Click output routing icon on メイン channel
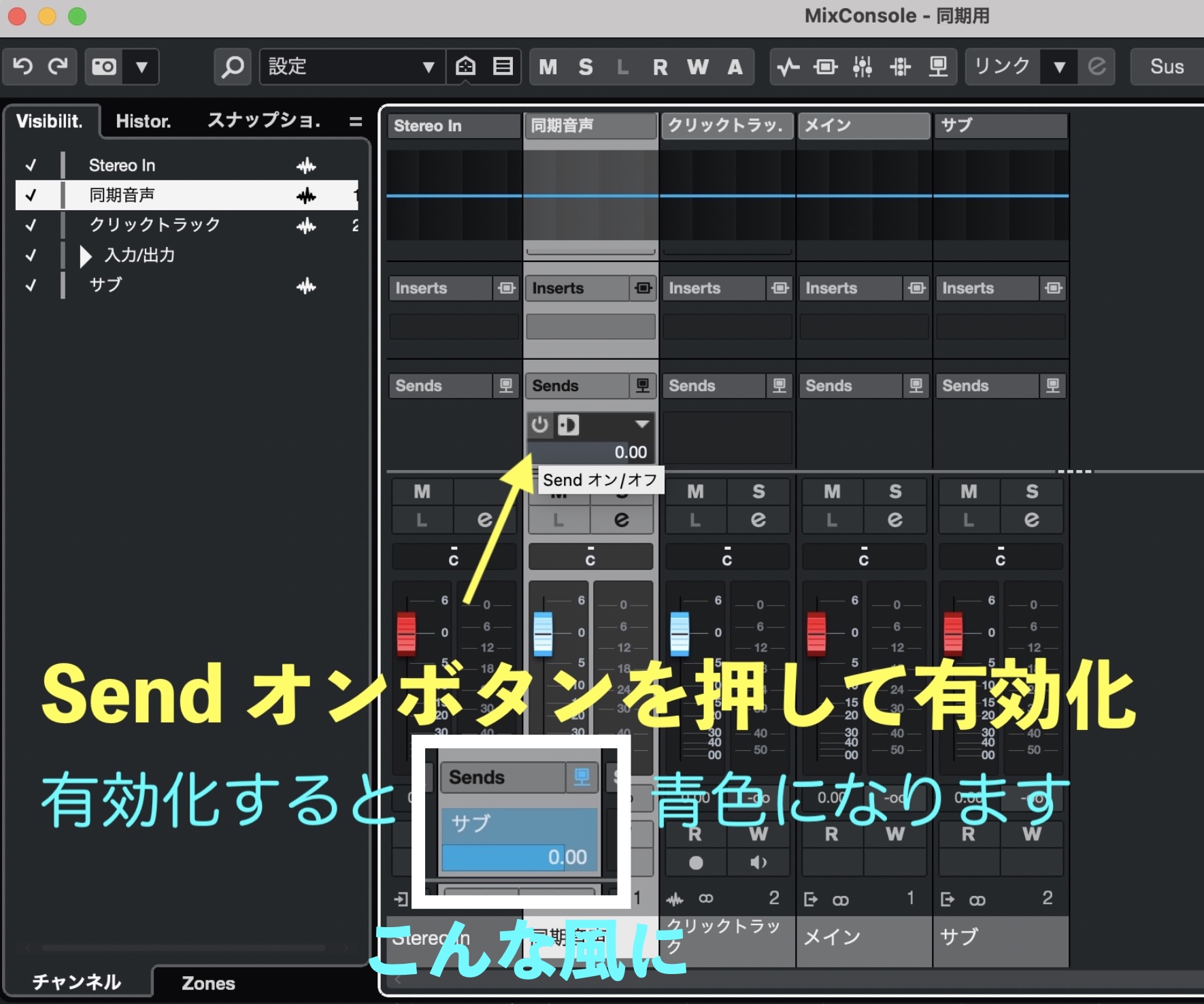The image size is (1204, 1004). (811, 900)
